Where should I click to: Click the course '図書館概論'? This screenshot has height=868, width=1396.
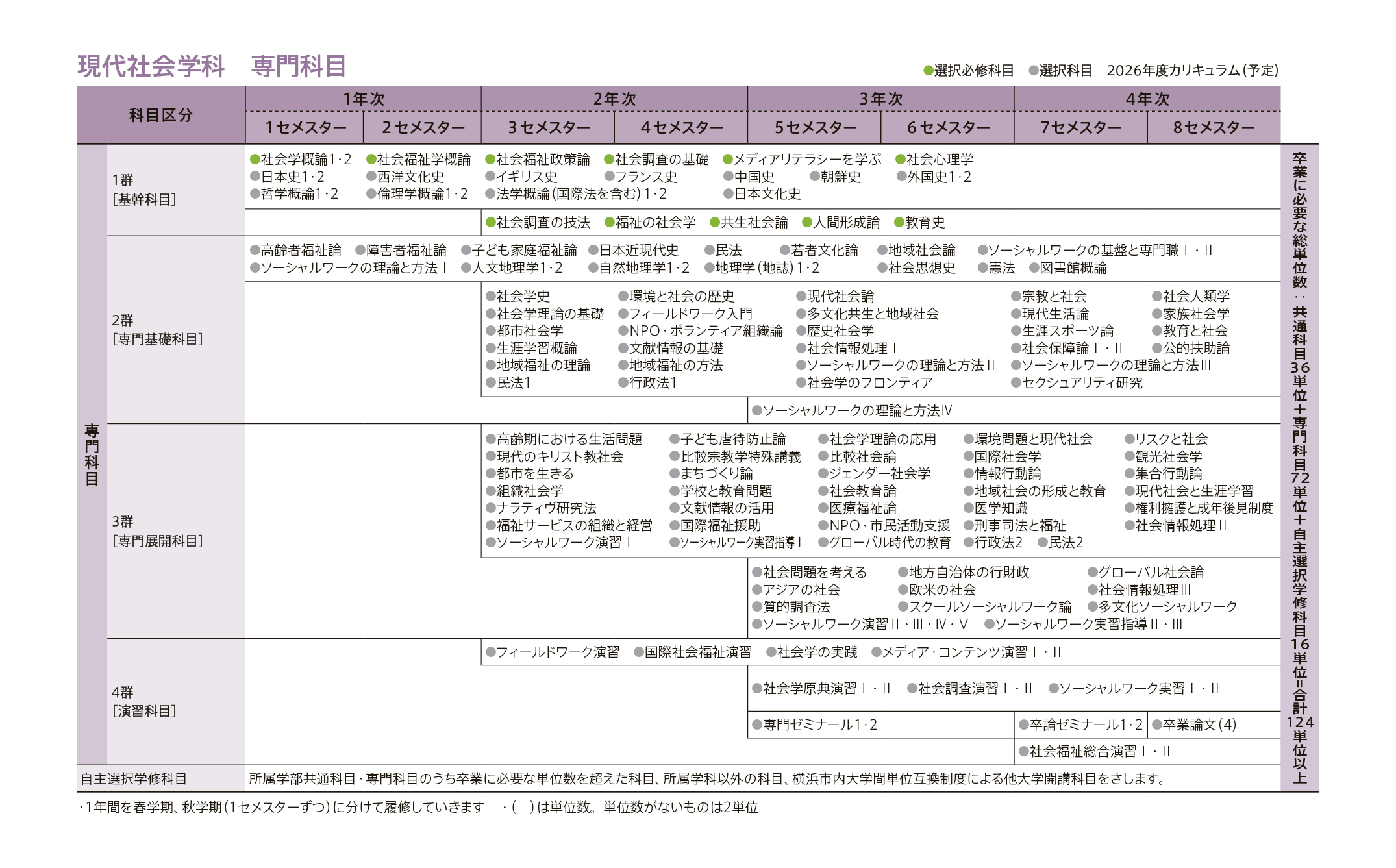pos(1068,267)
